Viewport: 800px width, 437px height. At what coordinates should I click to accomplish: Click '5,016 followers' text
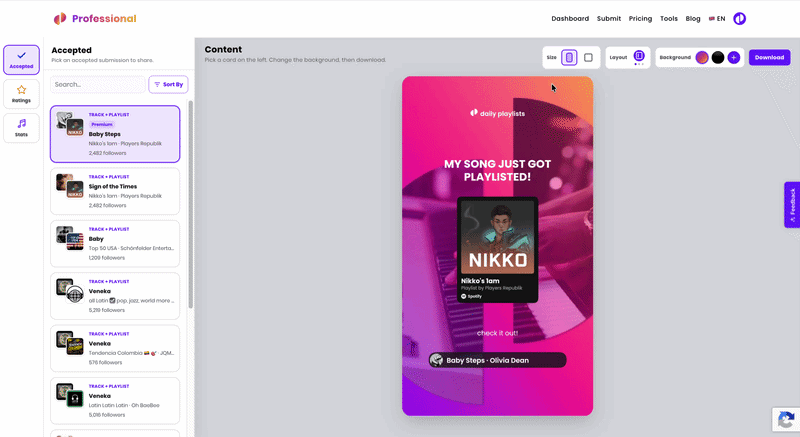pyautogui.click(x=107, y=415)
